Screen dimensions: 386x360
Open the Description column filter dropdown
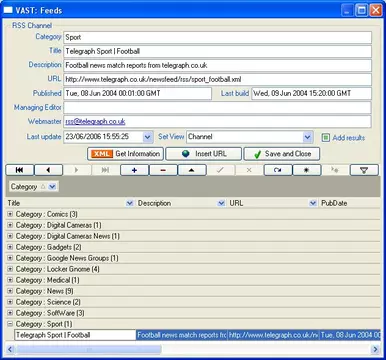point(221,203)
